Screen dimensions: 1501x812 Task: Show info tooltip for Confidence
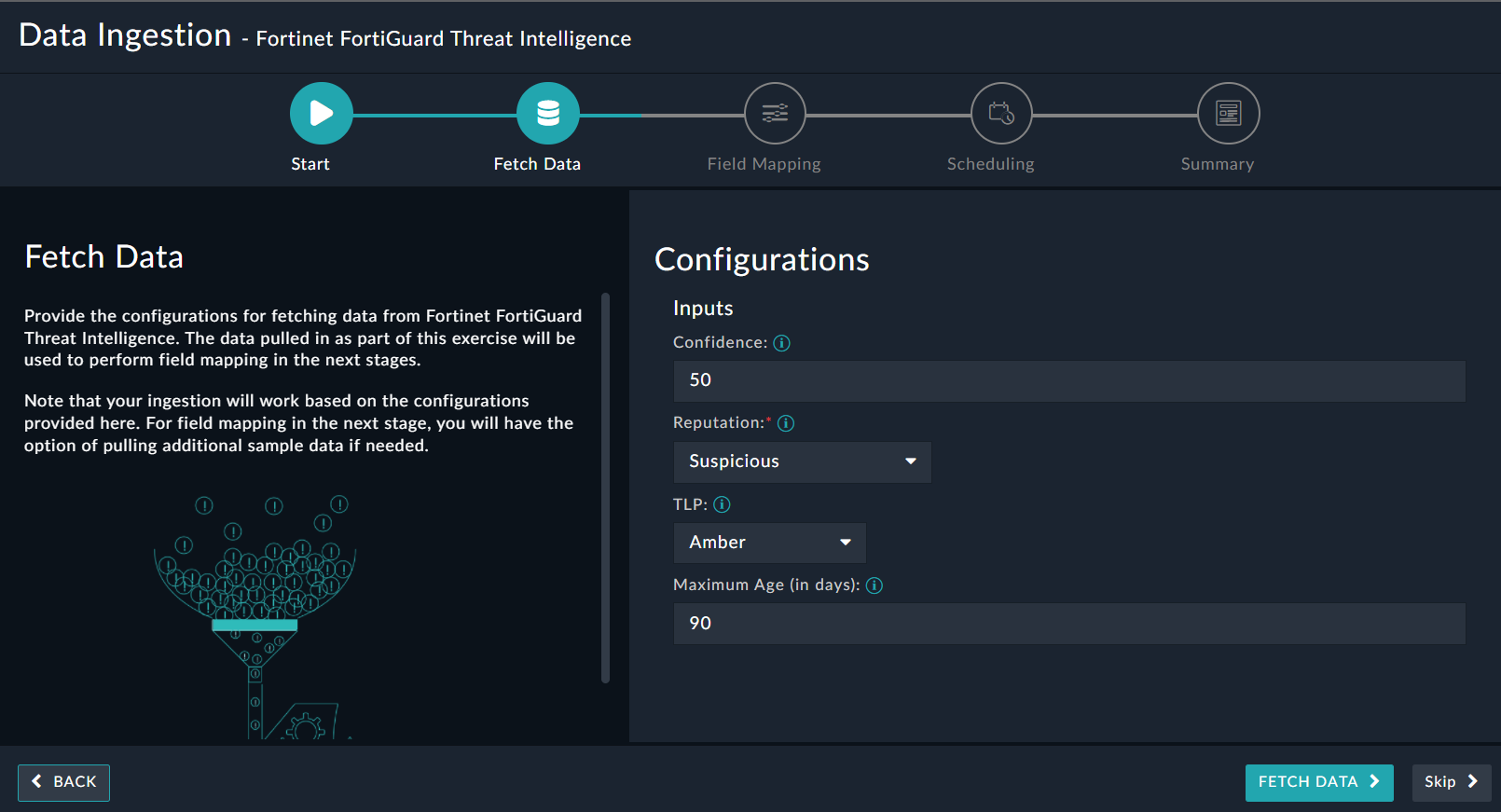tap(782, 343)
